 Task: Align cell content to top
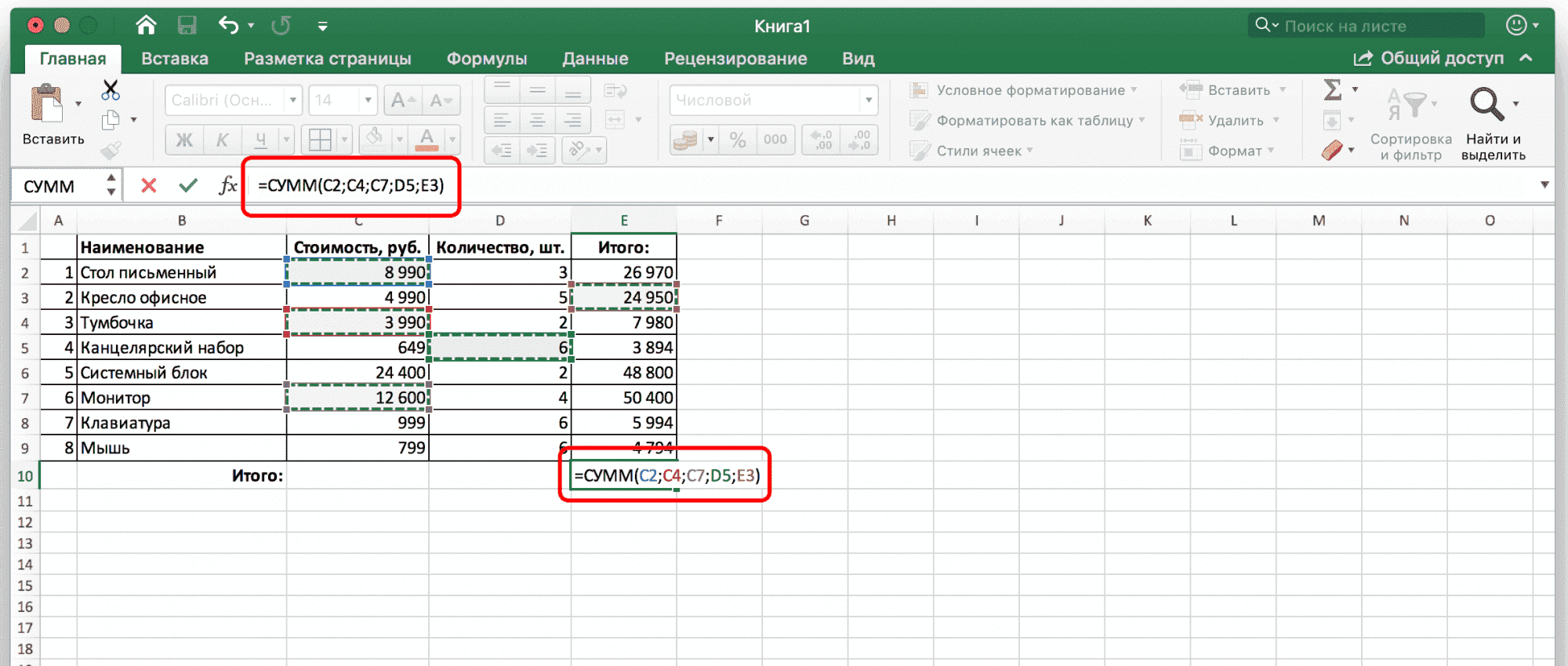[502, 90]
